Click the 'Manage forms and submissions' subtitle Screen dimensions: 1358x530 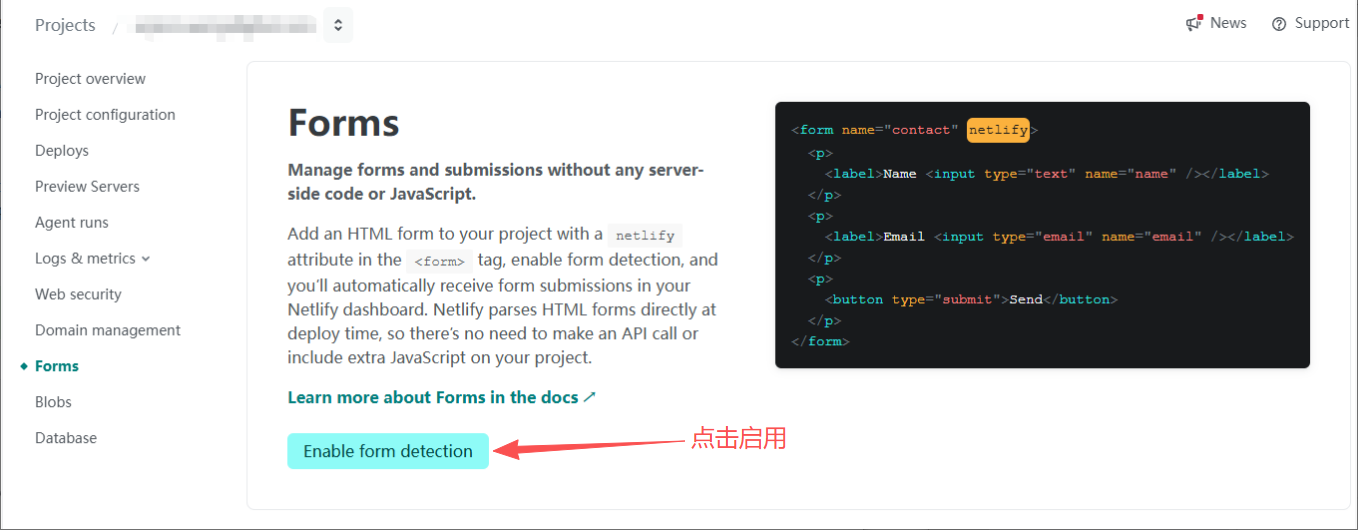tap(496, 182)
